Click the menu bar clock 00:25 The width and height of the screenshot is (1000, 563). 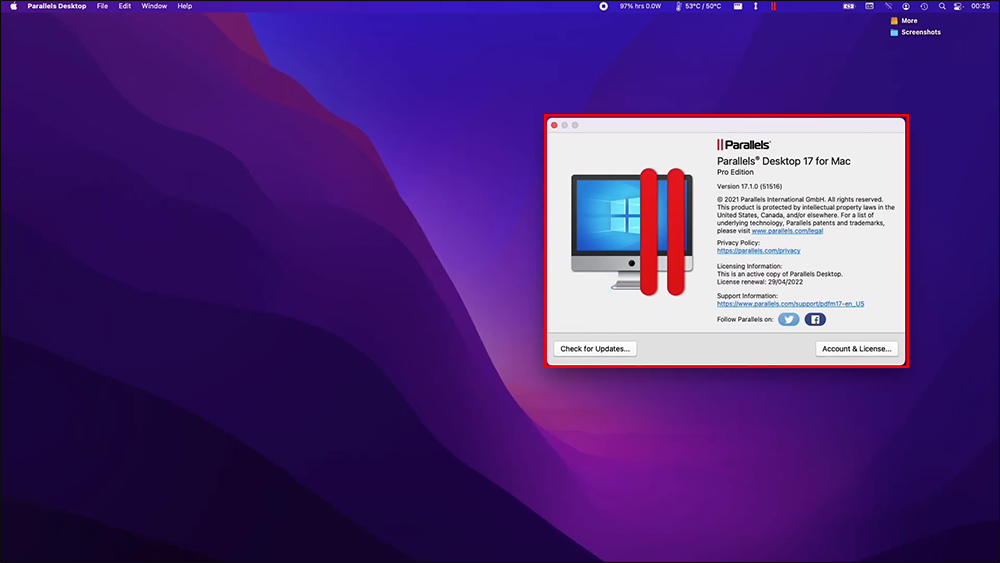[x=980, y=6]
